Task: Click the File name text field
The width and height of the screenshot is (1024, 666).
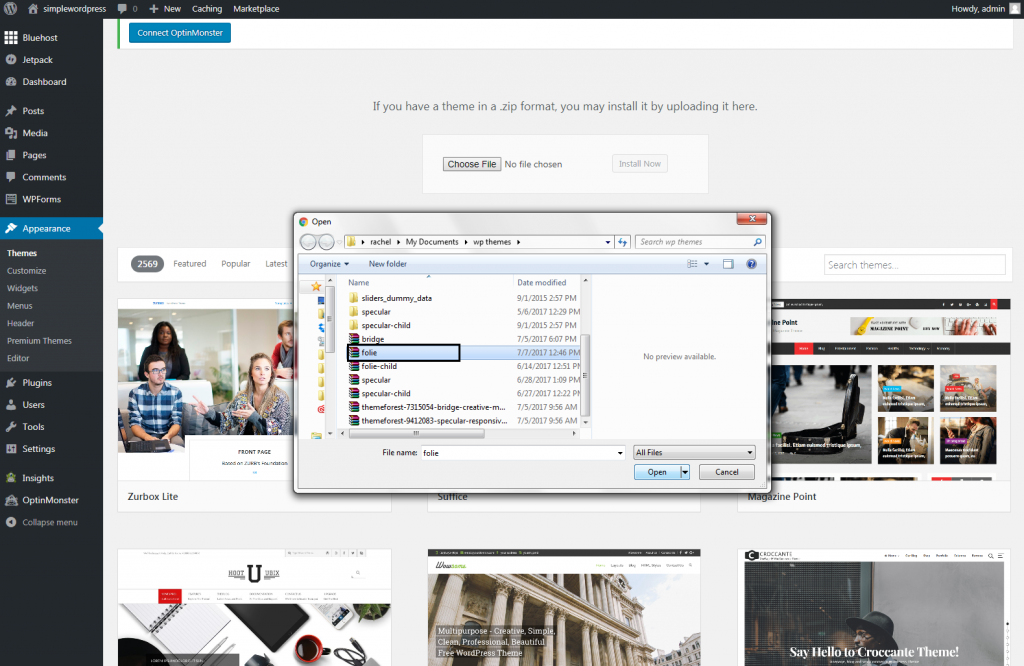Action: 519,452
